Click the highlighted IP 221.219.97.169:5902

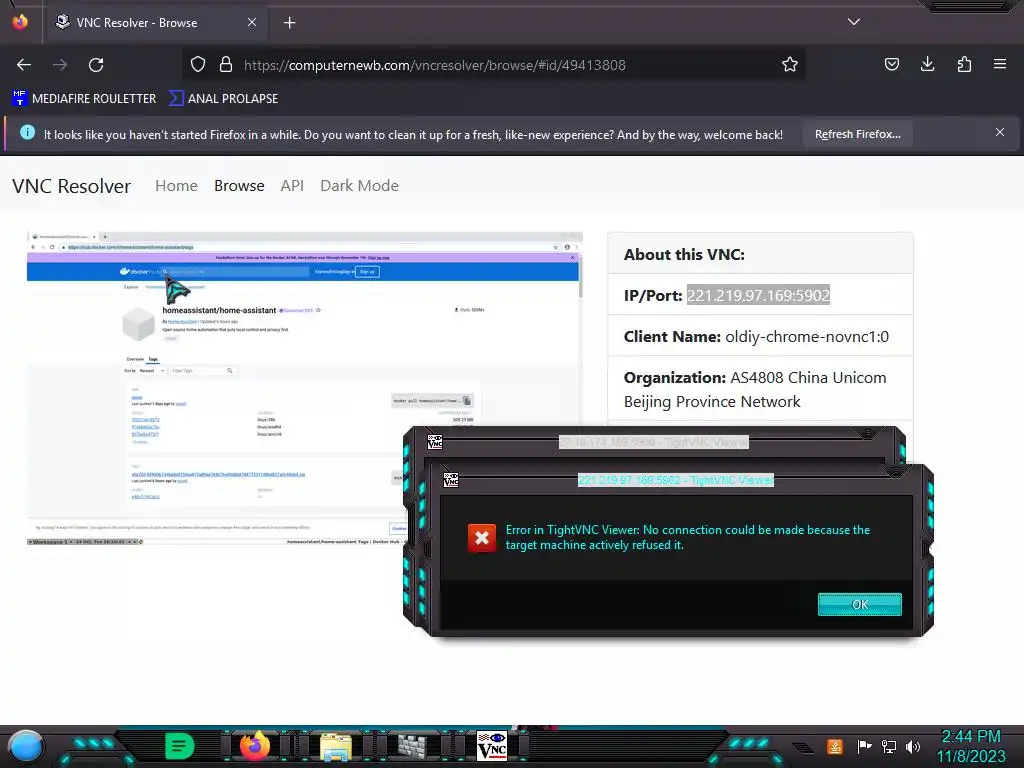(758, 295)
